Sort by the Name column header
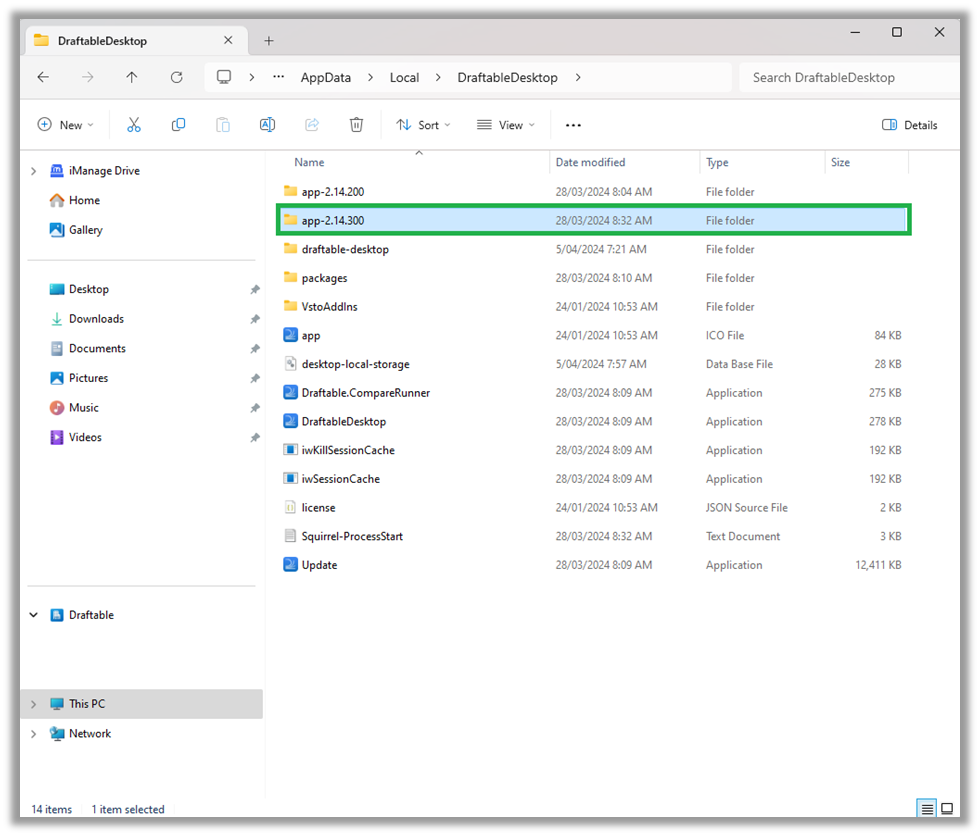 point(412,162)
